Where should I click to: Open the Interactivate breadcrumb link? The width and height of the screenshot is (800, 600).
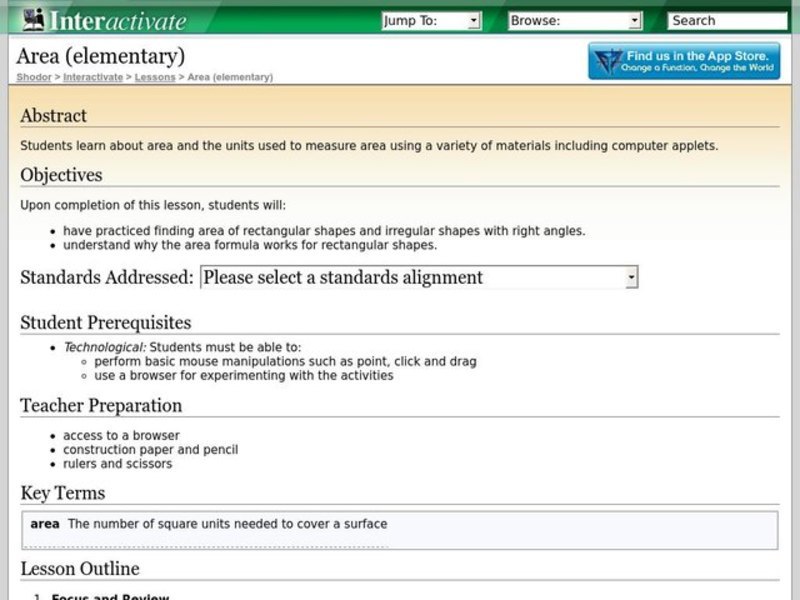(x=91, y=77)
